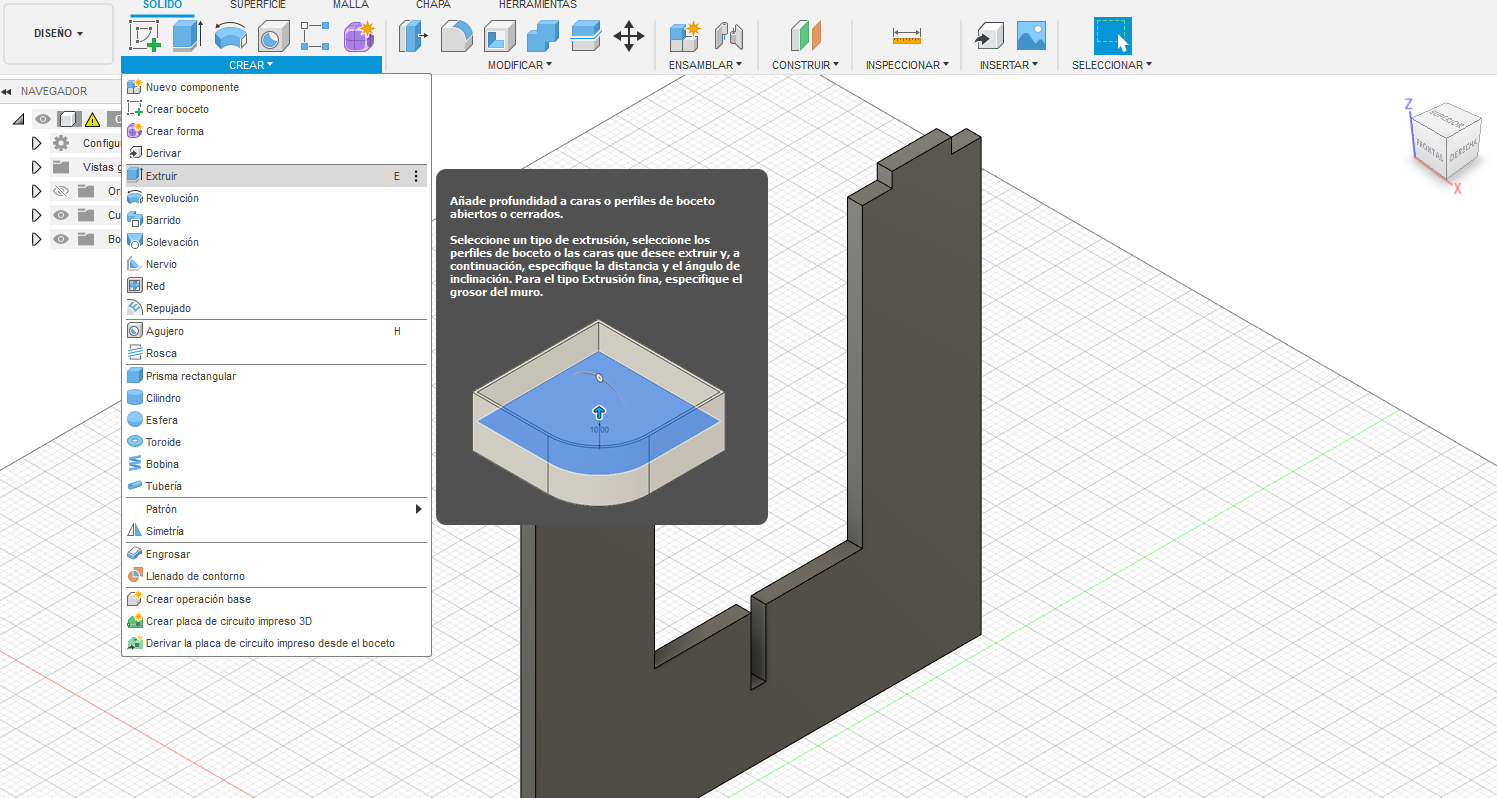This screenshot has width=1497, height=798.
Task: Expand the Vistas folder in the Navegador tree
Action: (x=36, y=167)
